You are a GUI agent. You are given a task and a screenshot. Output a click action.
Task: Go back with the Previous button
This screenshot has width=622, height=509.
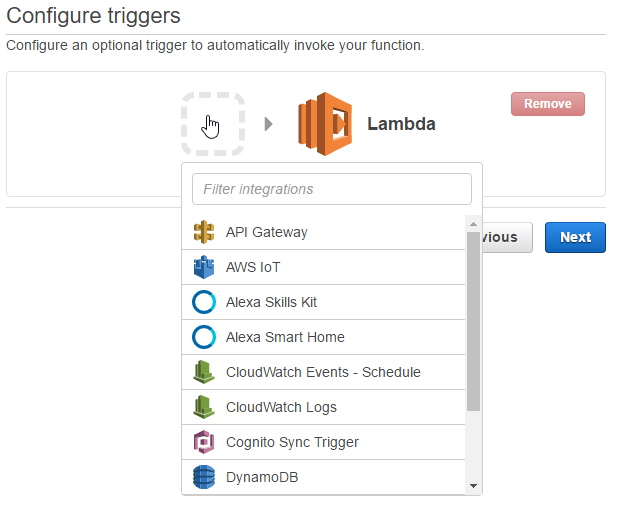pyautogui.click(x=507, y=237)
